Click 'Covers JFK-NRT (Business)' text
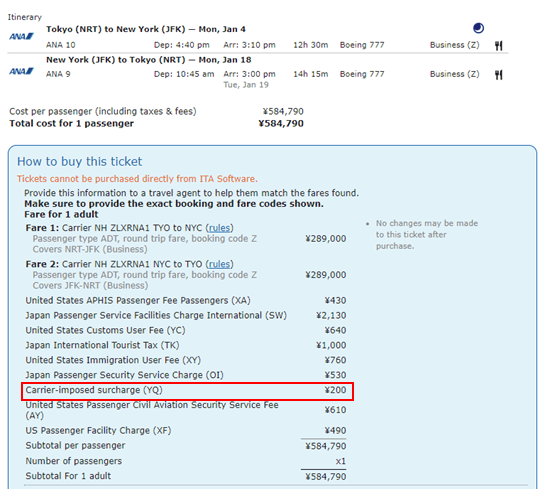Image resolution: width=540 pixels, height=489 pixels. (x=90, y=285)
